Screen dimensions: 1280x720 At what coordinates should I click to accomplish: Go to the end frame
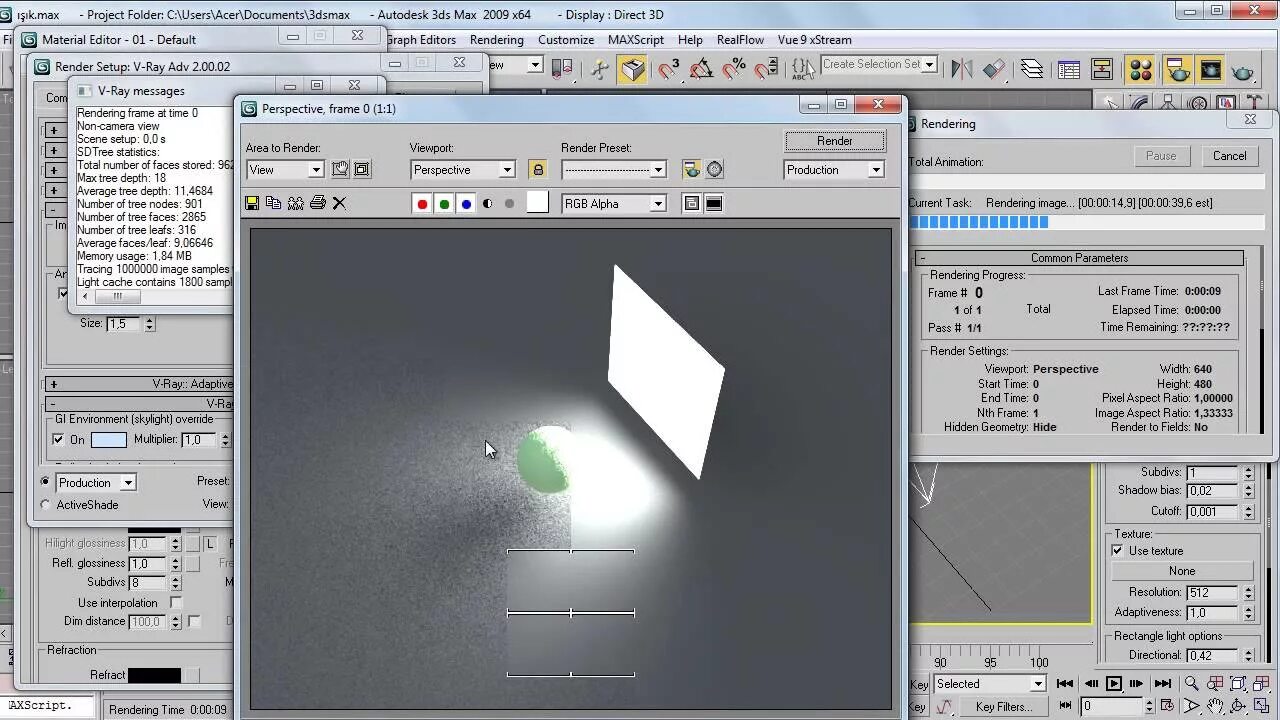(1162, 684)
